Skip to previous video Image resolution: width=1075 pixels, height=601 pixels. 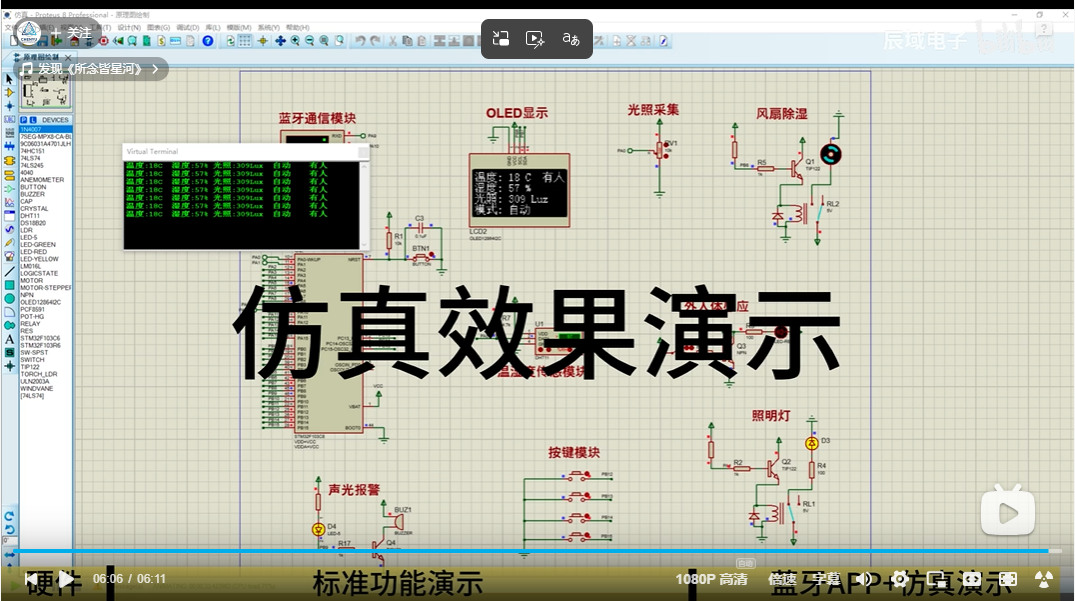31,579
